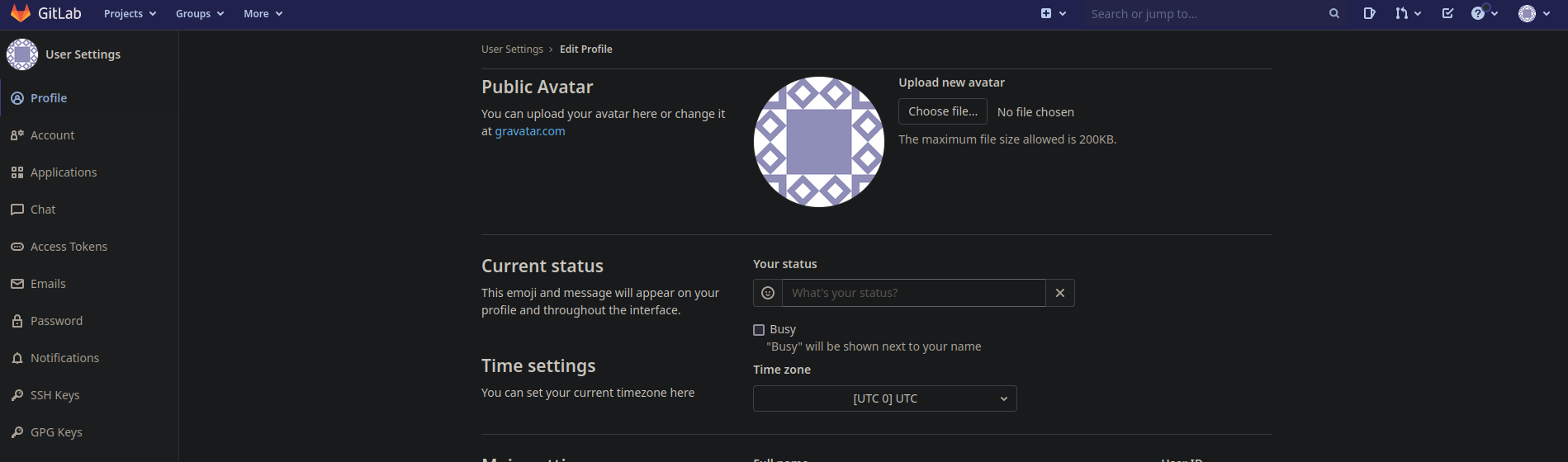The width and height of the screenshot is (1568, 462).
Task: Open SSH Keys in the sidebar
Action: (54, 395)
